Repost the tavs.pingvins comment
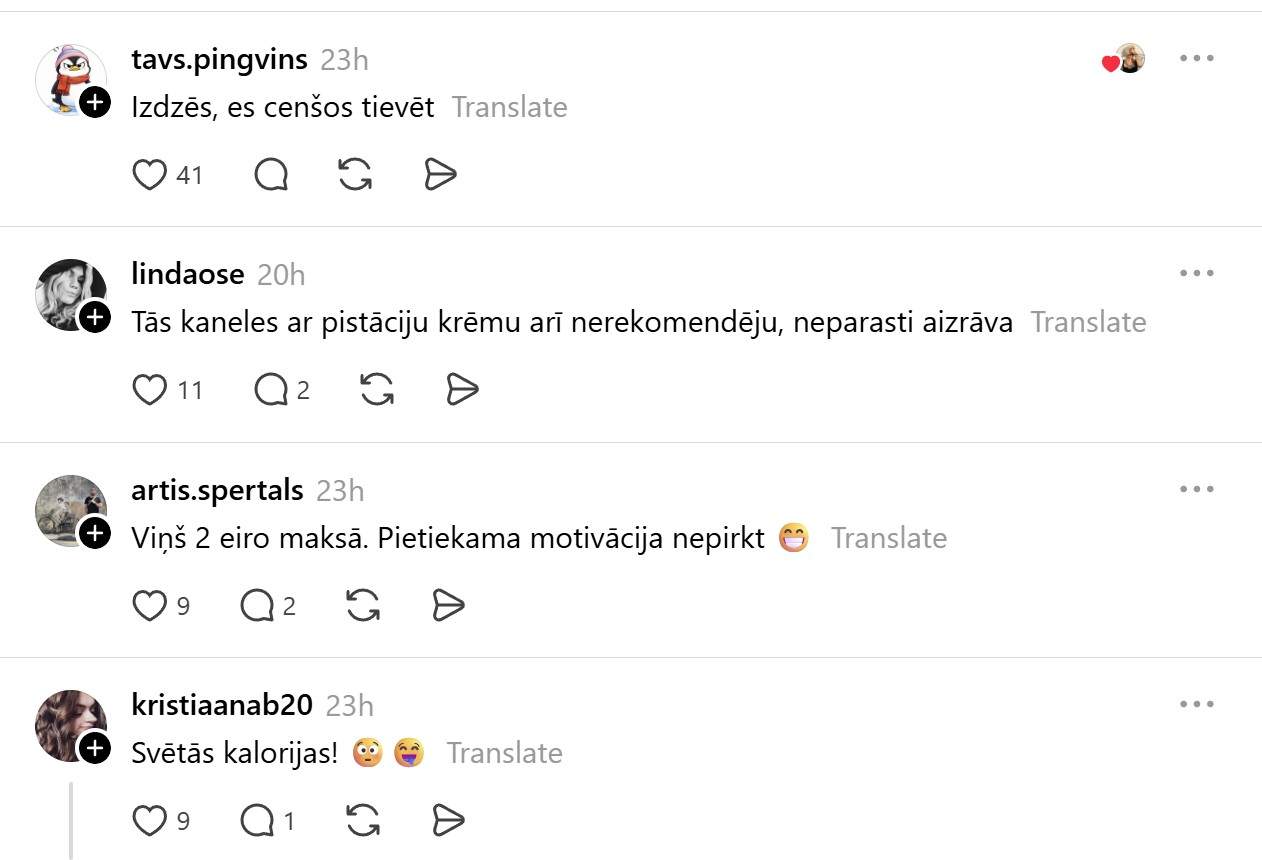Image resolution: width=1262 pixels, height=860 pixels. 355,175
